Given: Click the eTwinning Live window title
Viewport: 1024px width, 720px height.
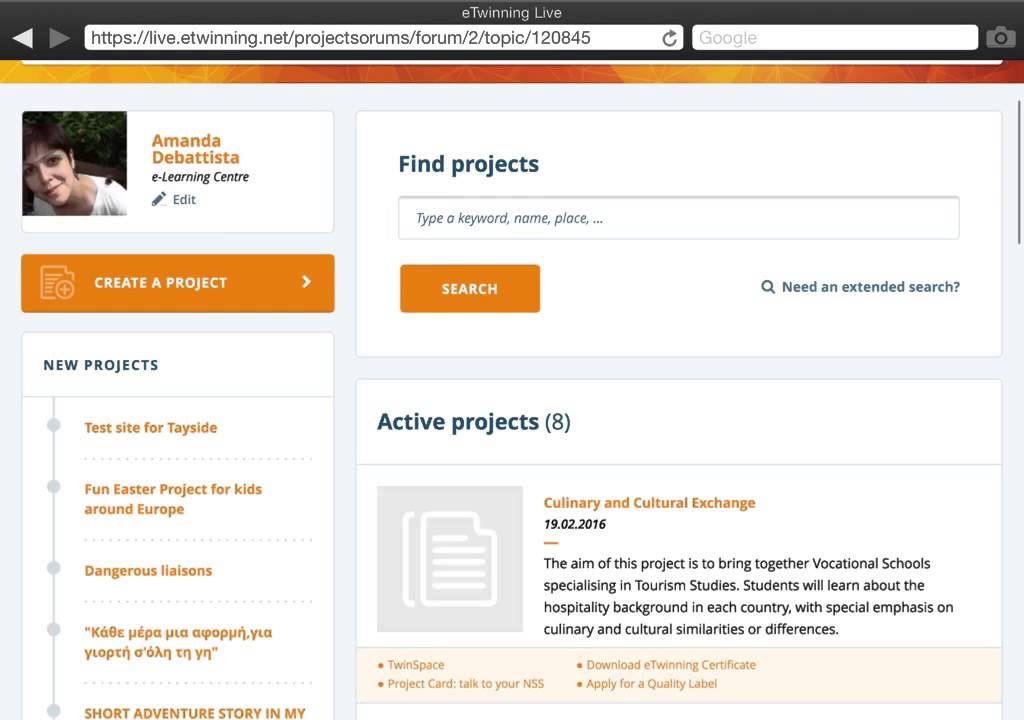Looking at the screenshot, I should (x=512, y=12).
